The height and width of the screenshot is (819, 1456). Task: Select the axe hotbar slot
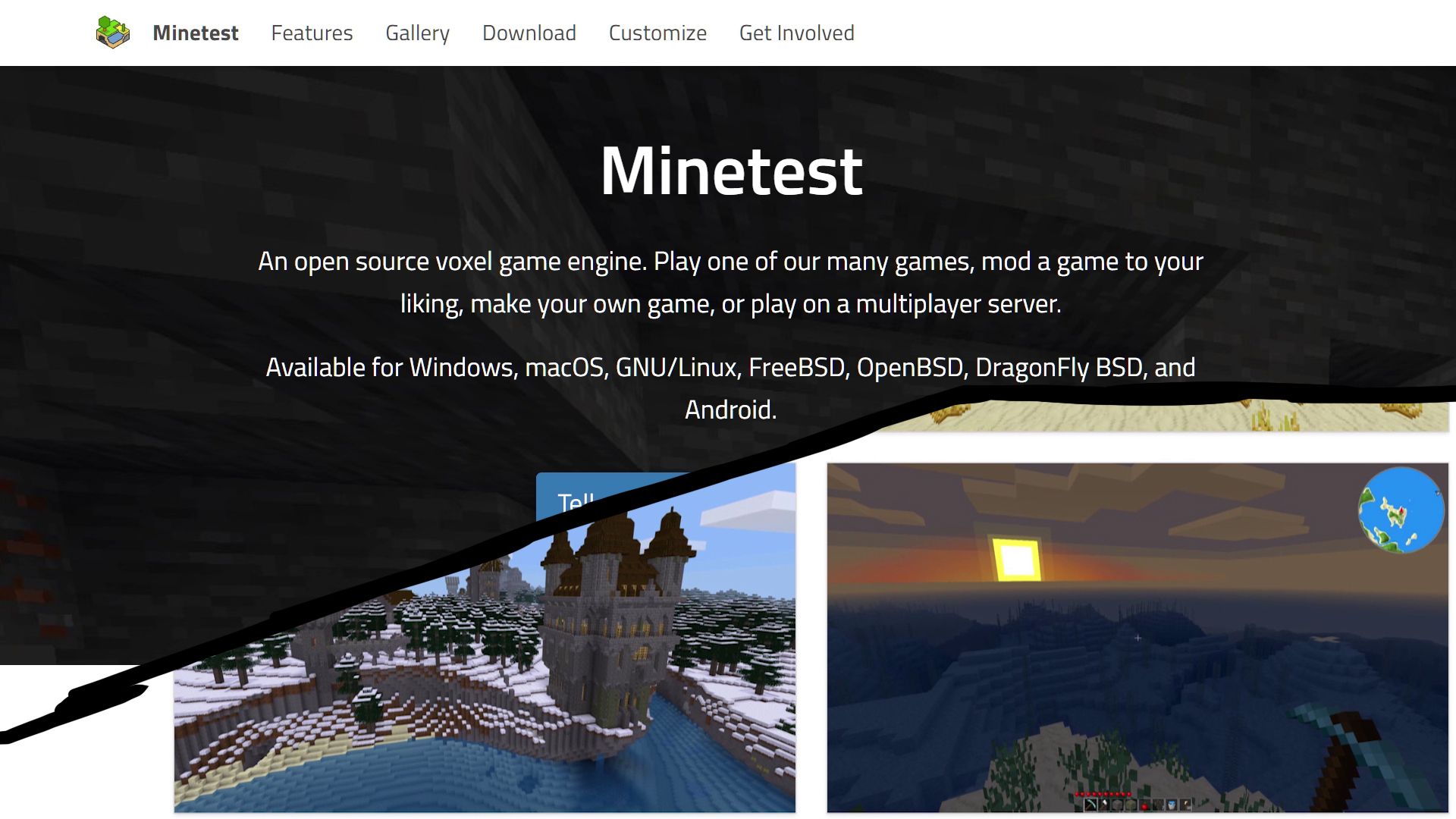click(x=1104, y=805)
